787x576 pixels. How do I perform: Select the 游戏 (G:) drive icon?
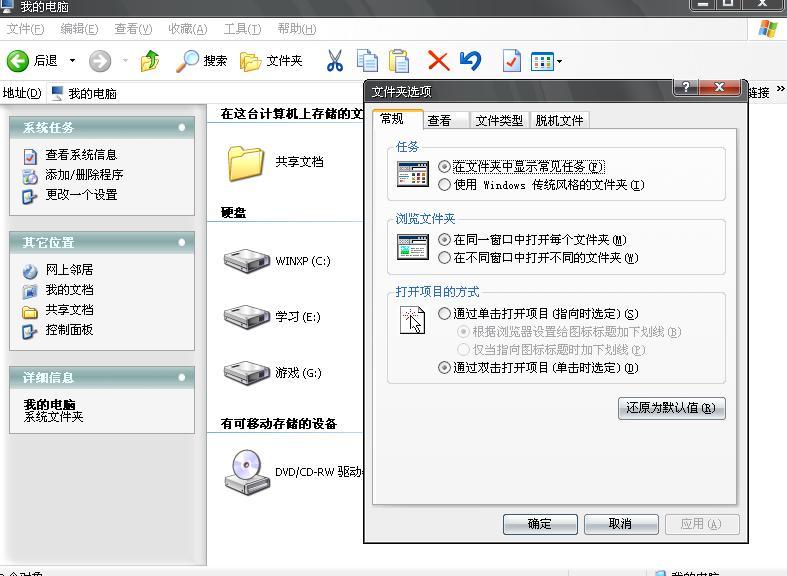pyautogui.click(x=247, y=372)
